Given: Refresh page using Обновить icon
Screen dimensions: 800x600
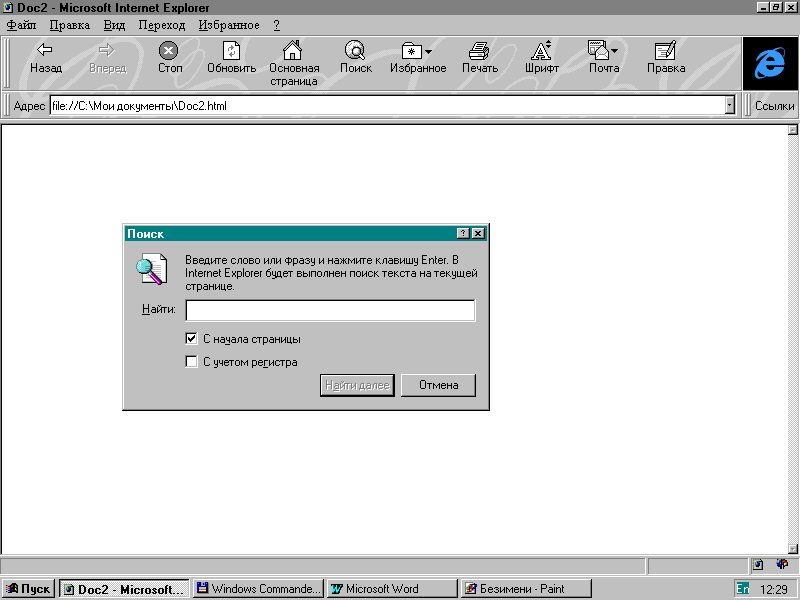Looking at the screenshot, I should click(231, 58).
